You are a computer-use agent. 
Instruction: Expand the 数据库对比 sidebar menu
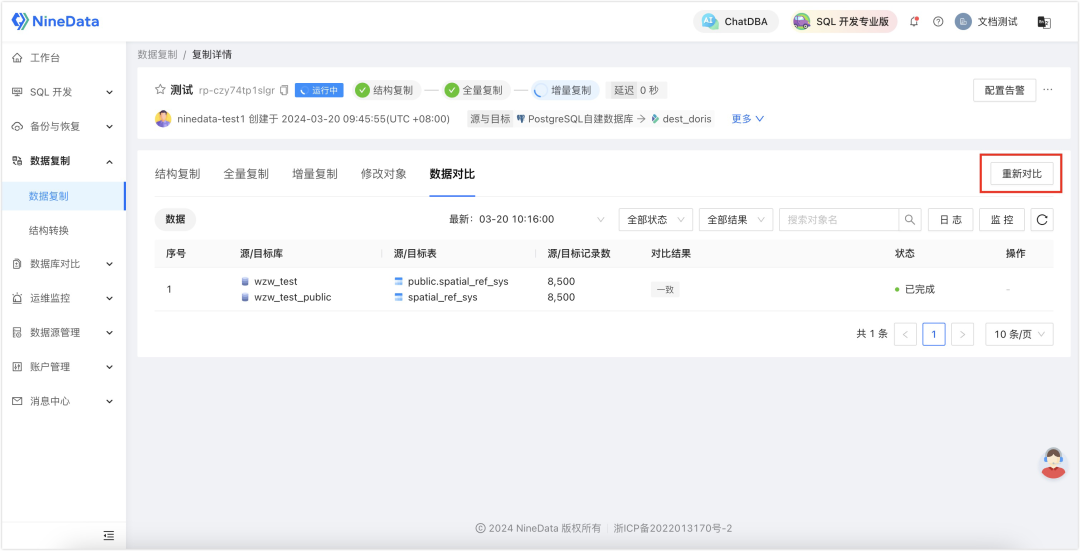pos(63,264)
